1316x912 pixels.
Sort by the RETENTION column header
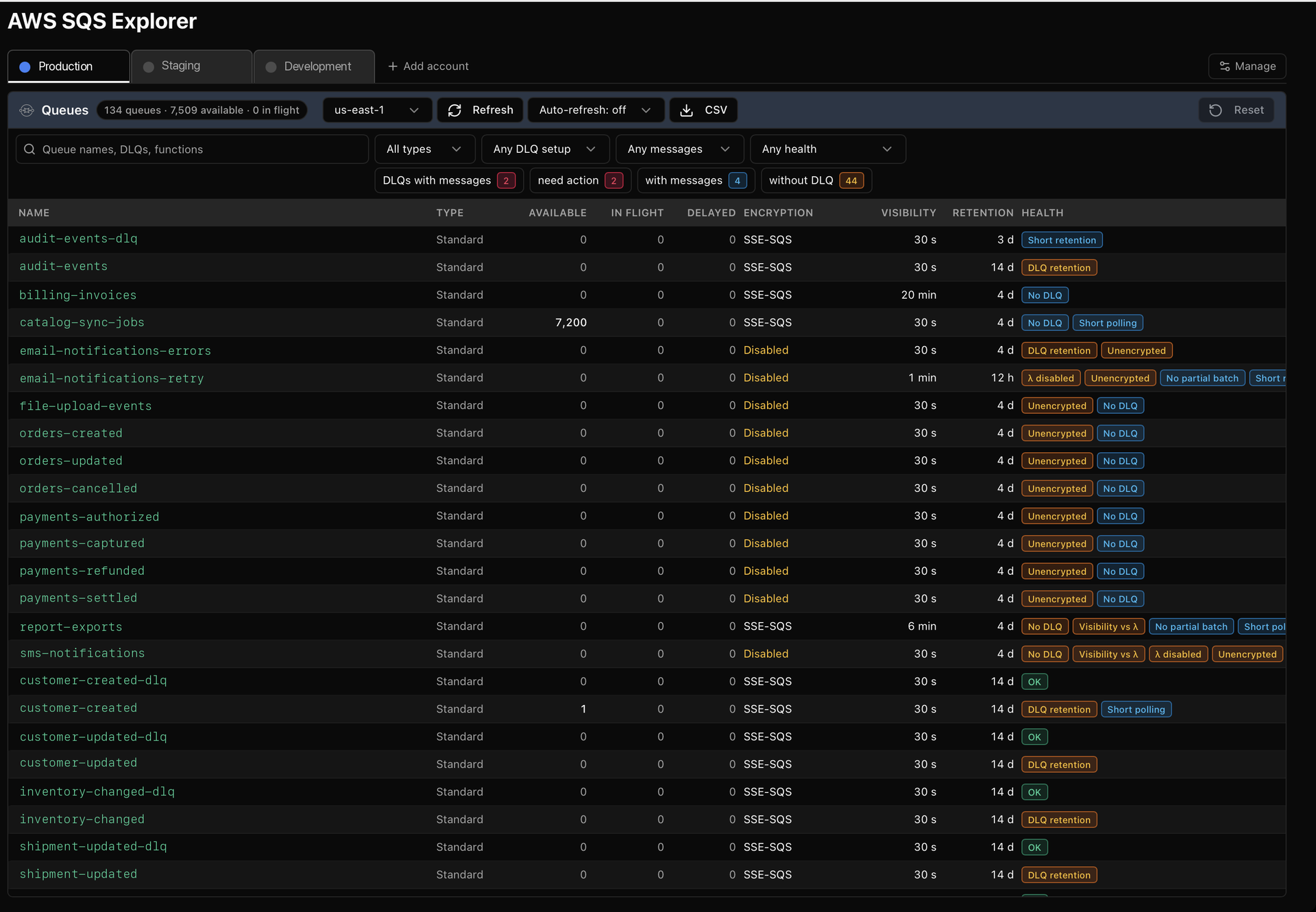click(x=982, y=213)
